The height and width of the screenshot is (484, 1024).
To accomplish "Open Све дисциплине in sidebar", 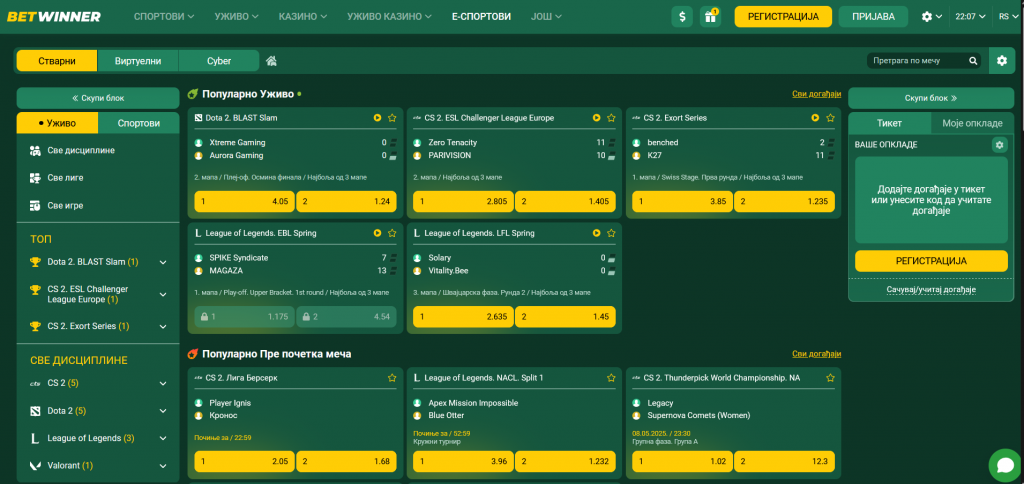I will click(x=98, y=150).
